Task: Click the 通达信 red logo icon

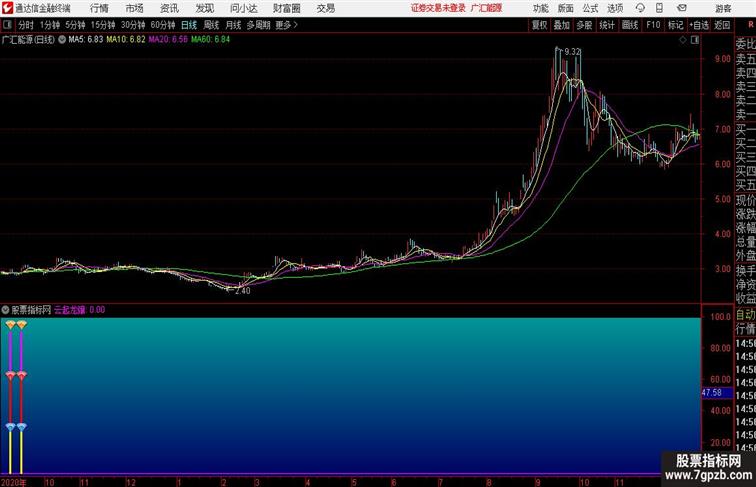Action: [x=7, y=8]
